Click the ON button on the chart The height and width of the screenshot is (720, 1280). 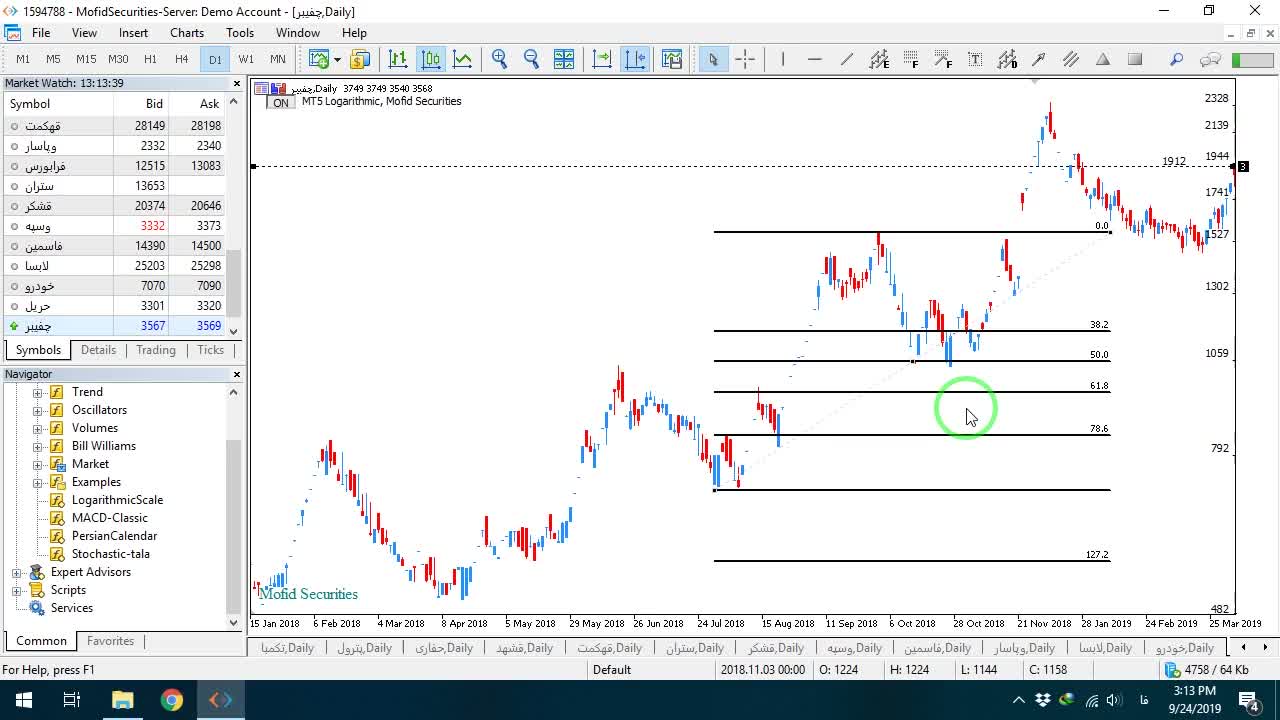pyautogui.click(x=281, y=102)
